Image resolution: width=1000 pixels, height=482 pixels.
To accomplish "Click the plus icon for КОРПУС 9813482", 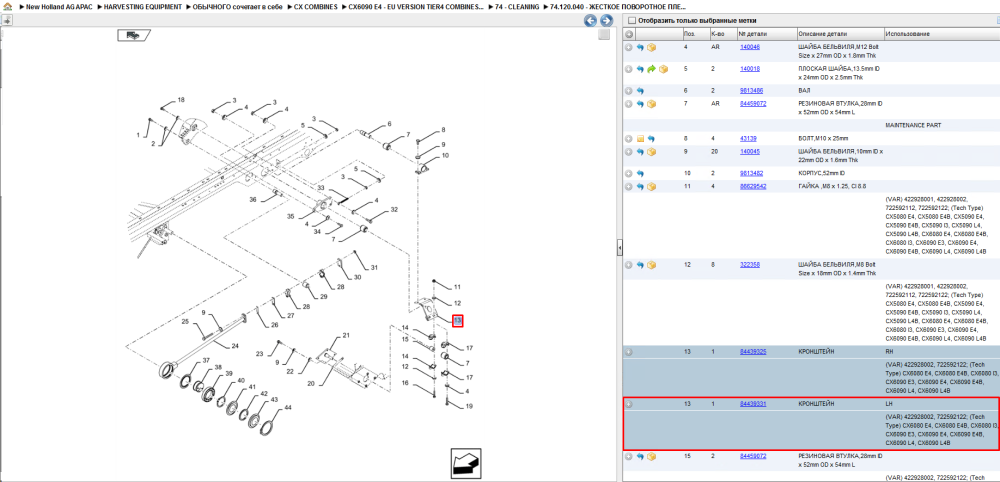I will 629,173.
